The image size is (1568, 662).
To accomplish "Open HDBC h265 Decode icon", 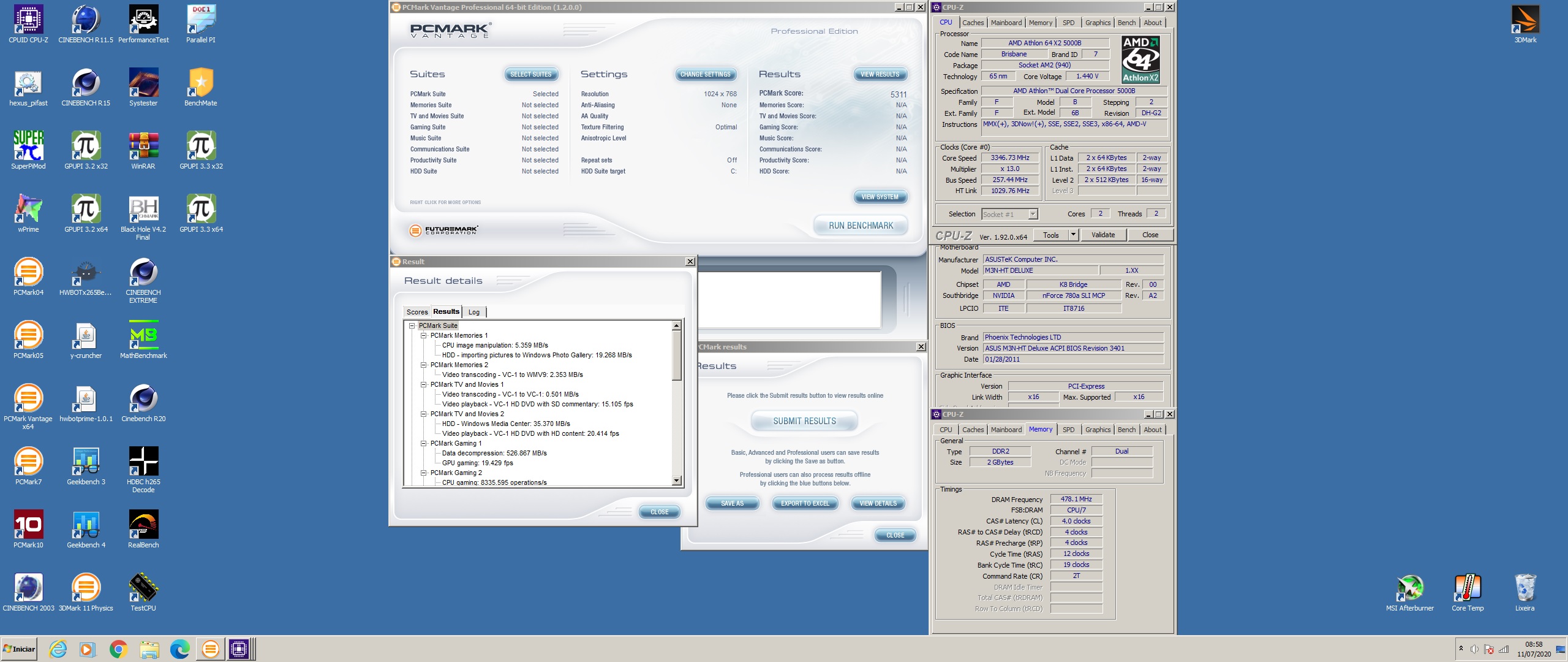I will click(x=143, y=470).
